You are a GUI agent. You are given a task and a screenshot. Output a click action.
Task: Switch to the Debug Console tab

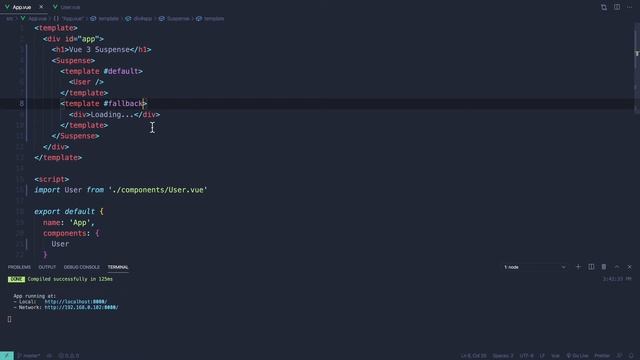82,267
